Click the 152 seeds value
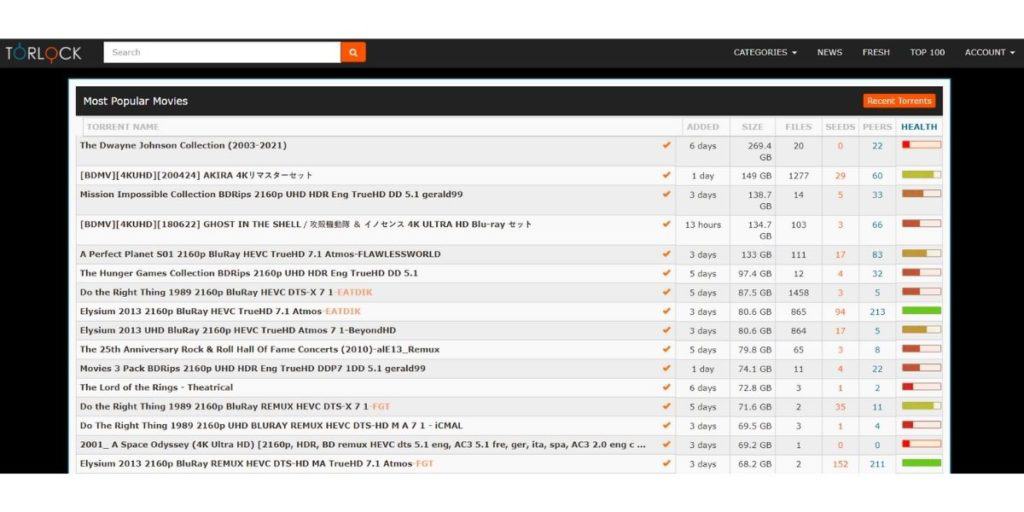Screen dimensions: 1024x512 pyautogui.click(x=840, y=464)
